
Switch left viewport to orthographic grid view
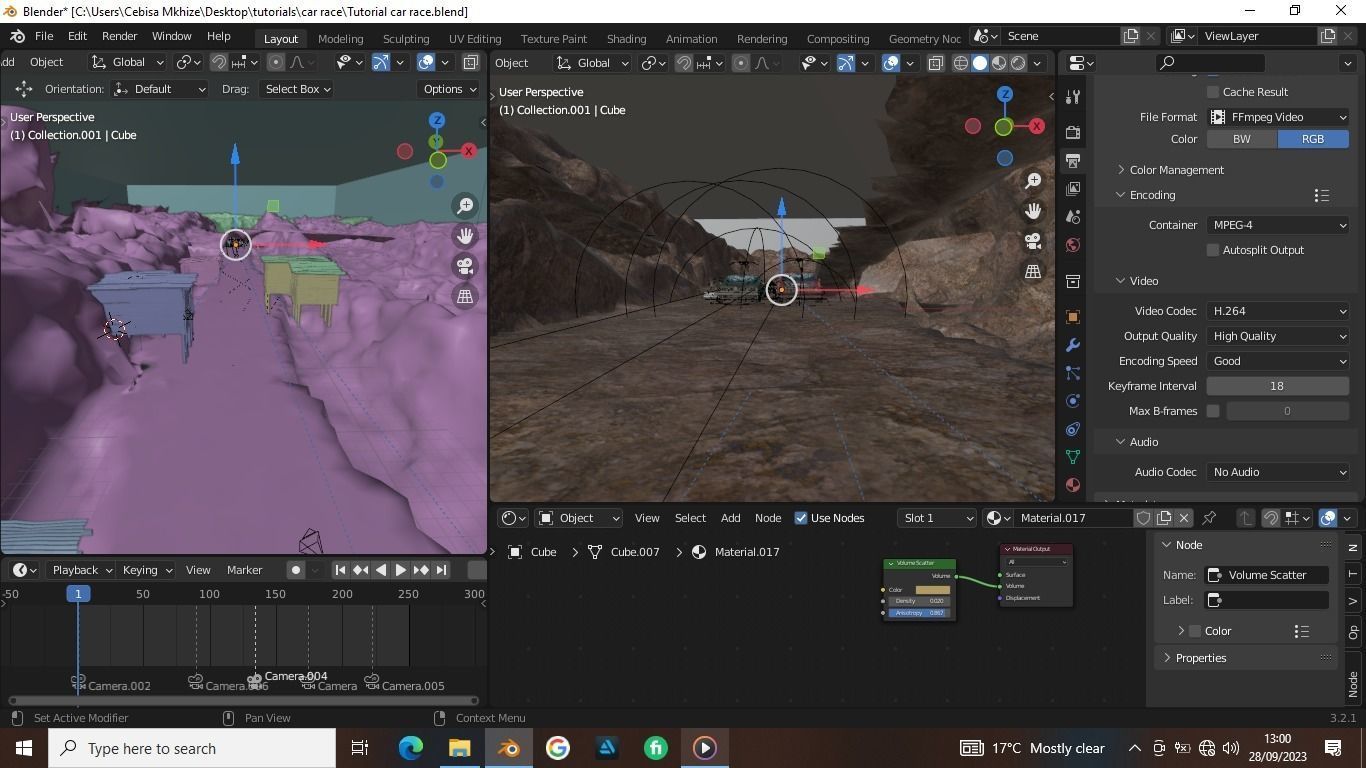point(465,296)
